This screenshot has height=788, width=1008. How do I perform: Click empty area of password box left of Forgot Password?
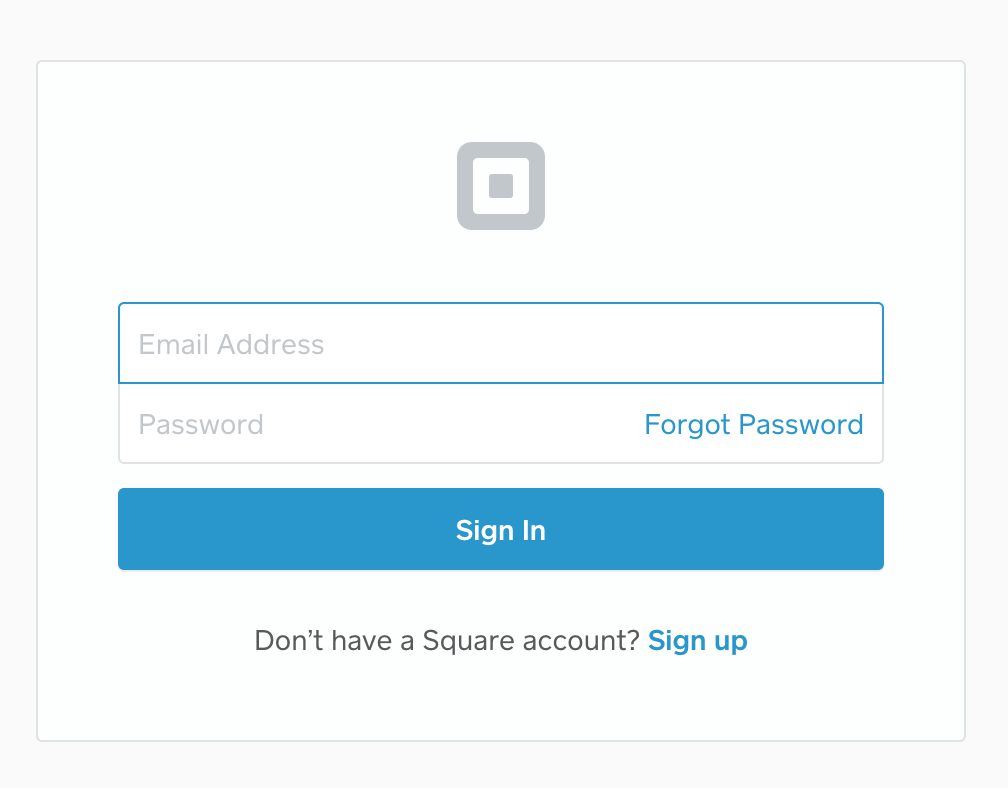click(450, 424)
